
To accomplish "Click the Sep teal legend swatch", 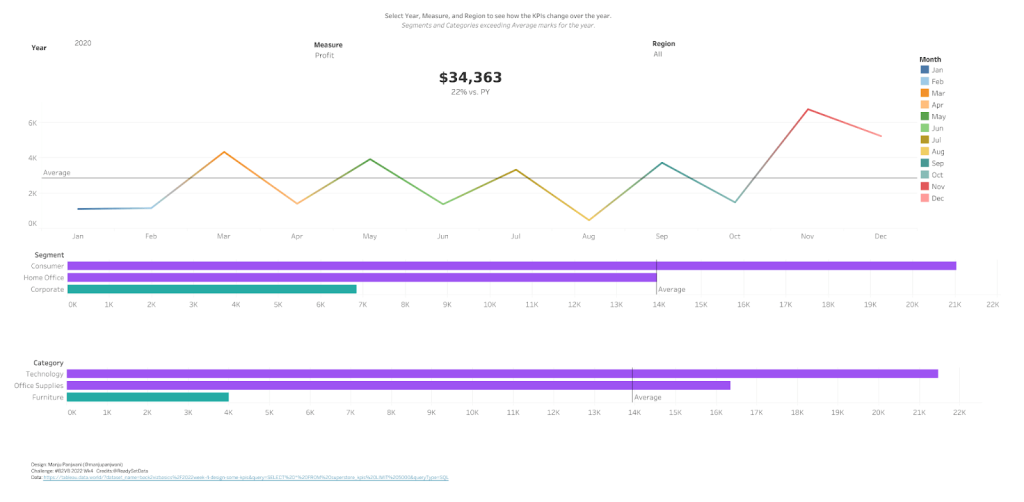I will [x=924, y=163].
